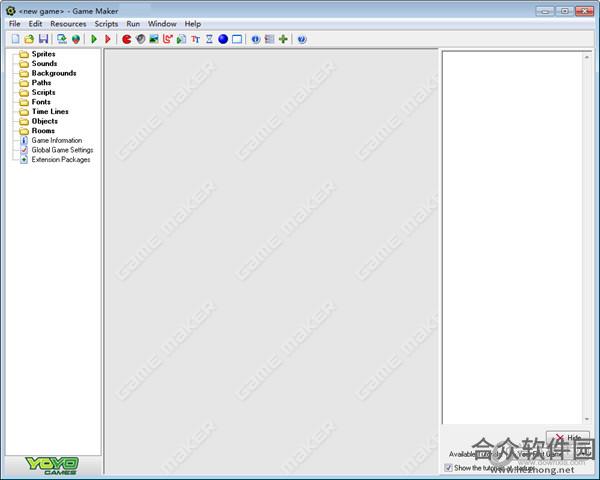
Task: Open the Resources menu
Action: click(x=68, y=24)
